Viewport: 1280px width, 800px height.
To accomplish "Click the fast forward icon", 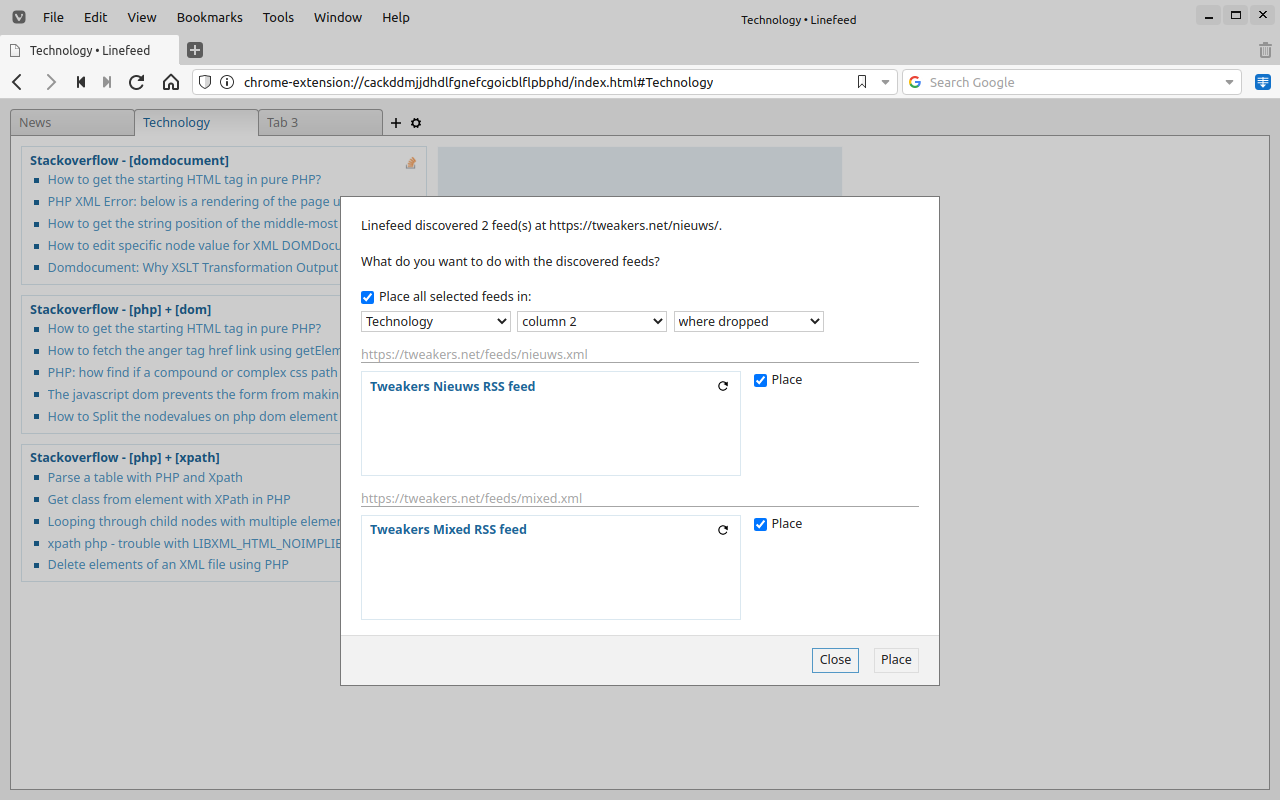I will click(107, 82).
